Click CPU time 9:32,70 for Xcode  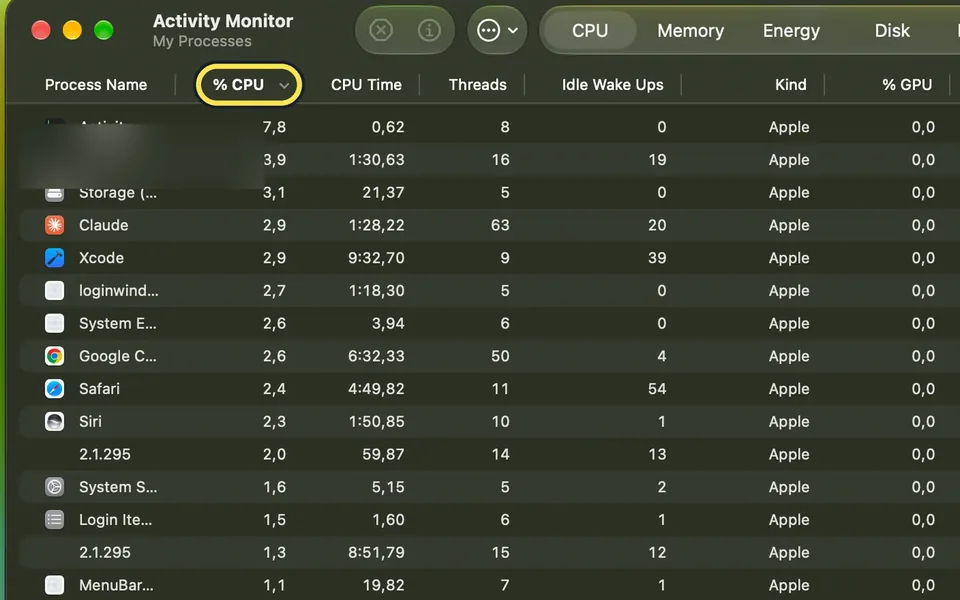(376, 258)
